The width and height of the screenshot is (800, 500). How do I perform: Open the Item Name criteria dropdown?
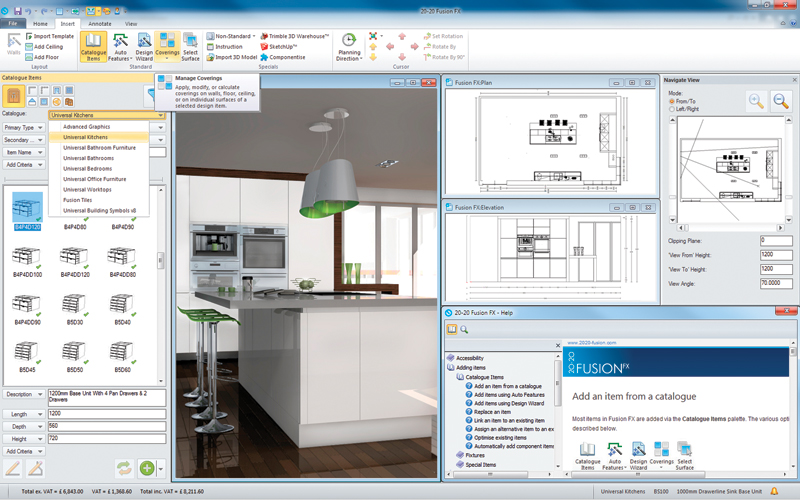point(23,152)
